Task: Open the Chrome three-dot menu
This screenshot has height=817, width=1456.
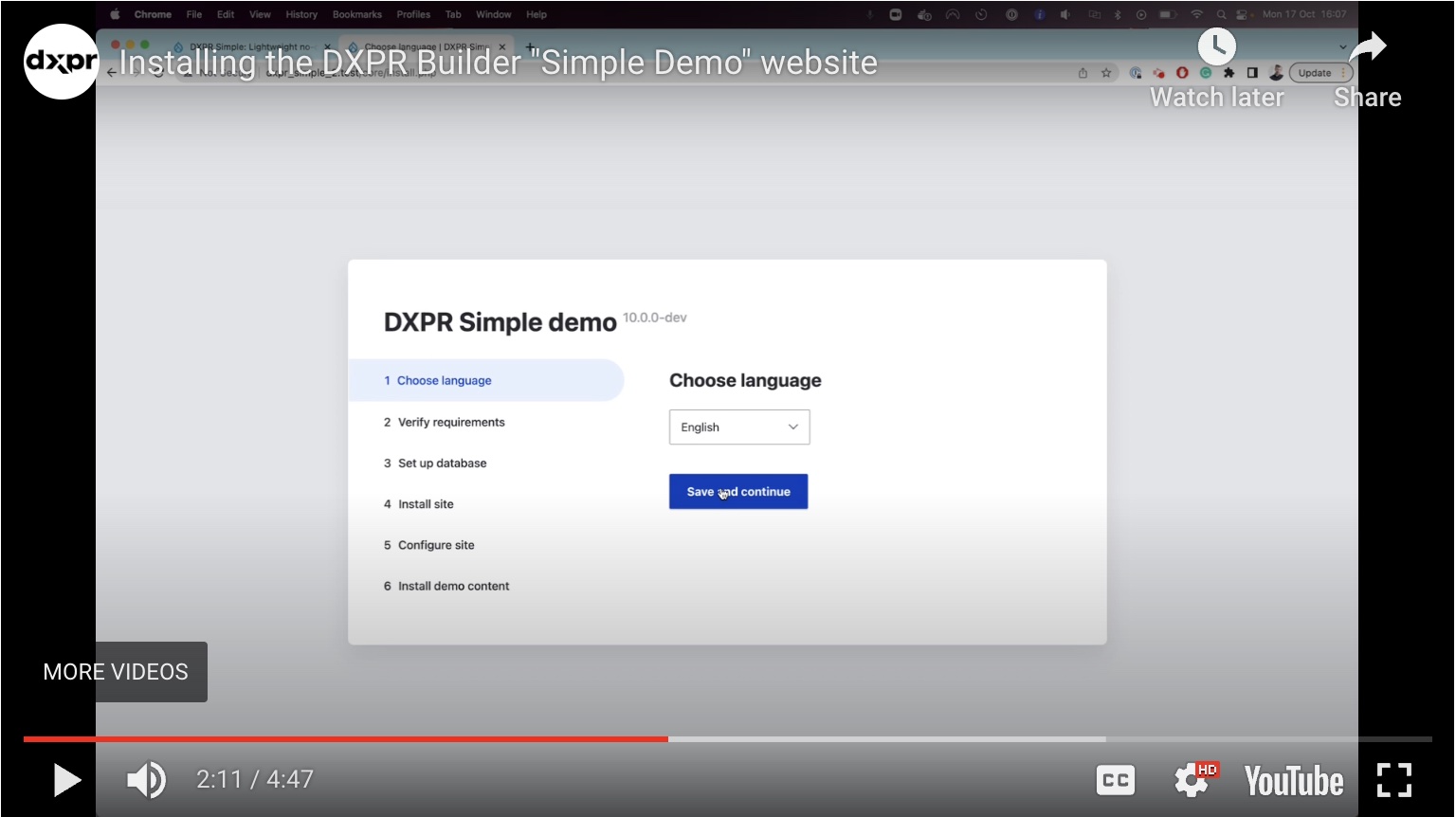Action: [x=1342, y=72]
